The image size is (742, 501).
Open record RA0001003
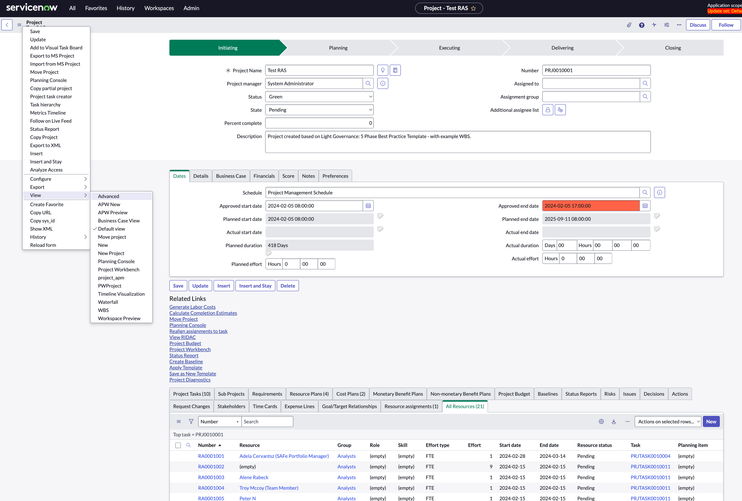point(211,477)
